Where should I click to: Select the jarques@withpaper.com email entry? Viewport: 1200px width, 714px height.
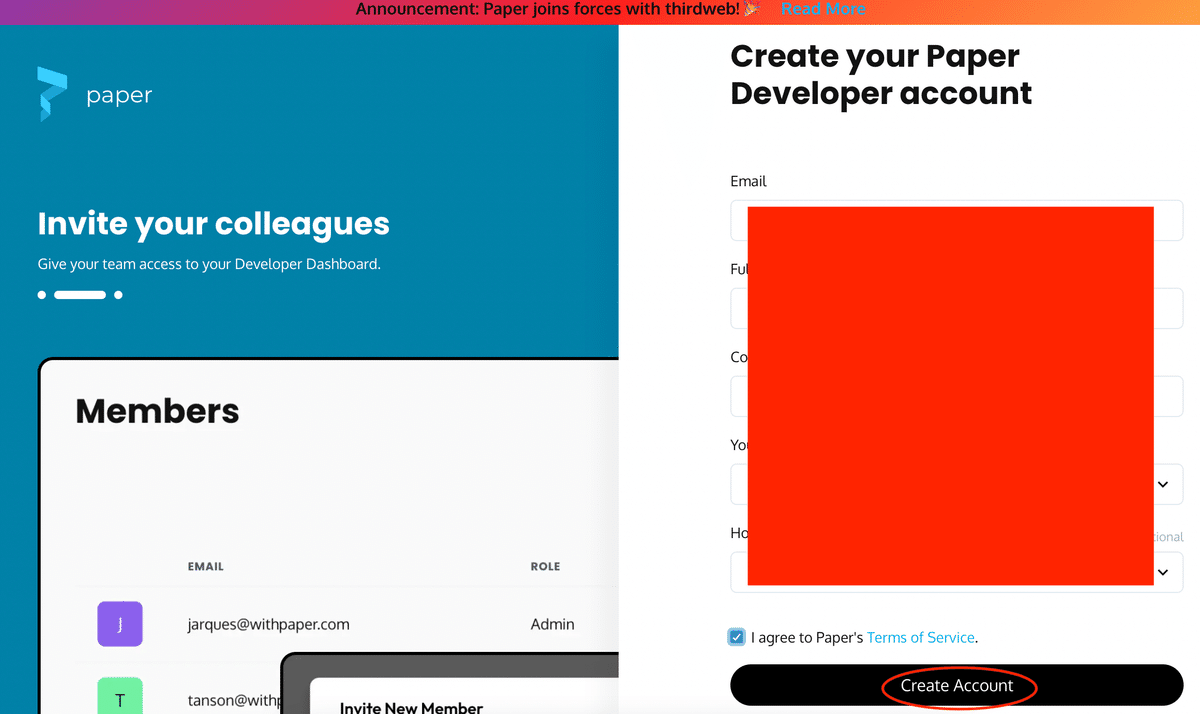tap(268, 624)
